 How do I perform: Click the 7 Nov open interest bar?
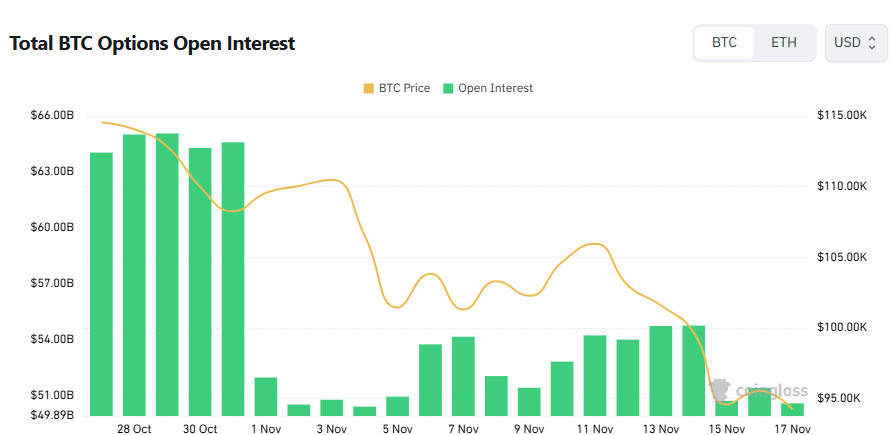[x=463, y=376]
